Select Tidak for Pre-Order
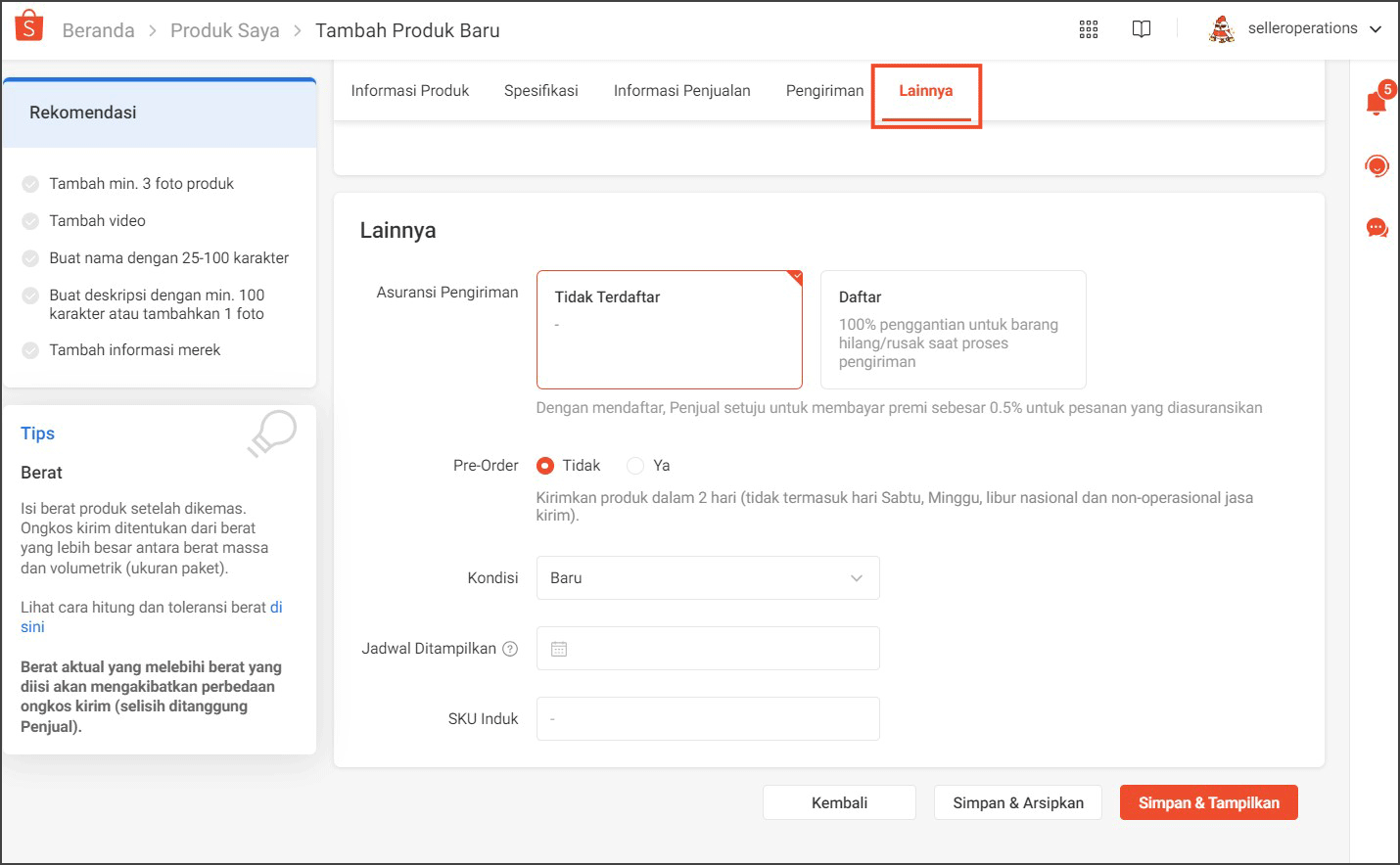This screenshot has height=865, width=1400. point(544,465)
